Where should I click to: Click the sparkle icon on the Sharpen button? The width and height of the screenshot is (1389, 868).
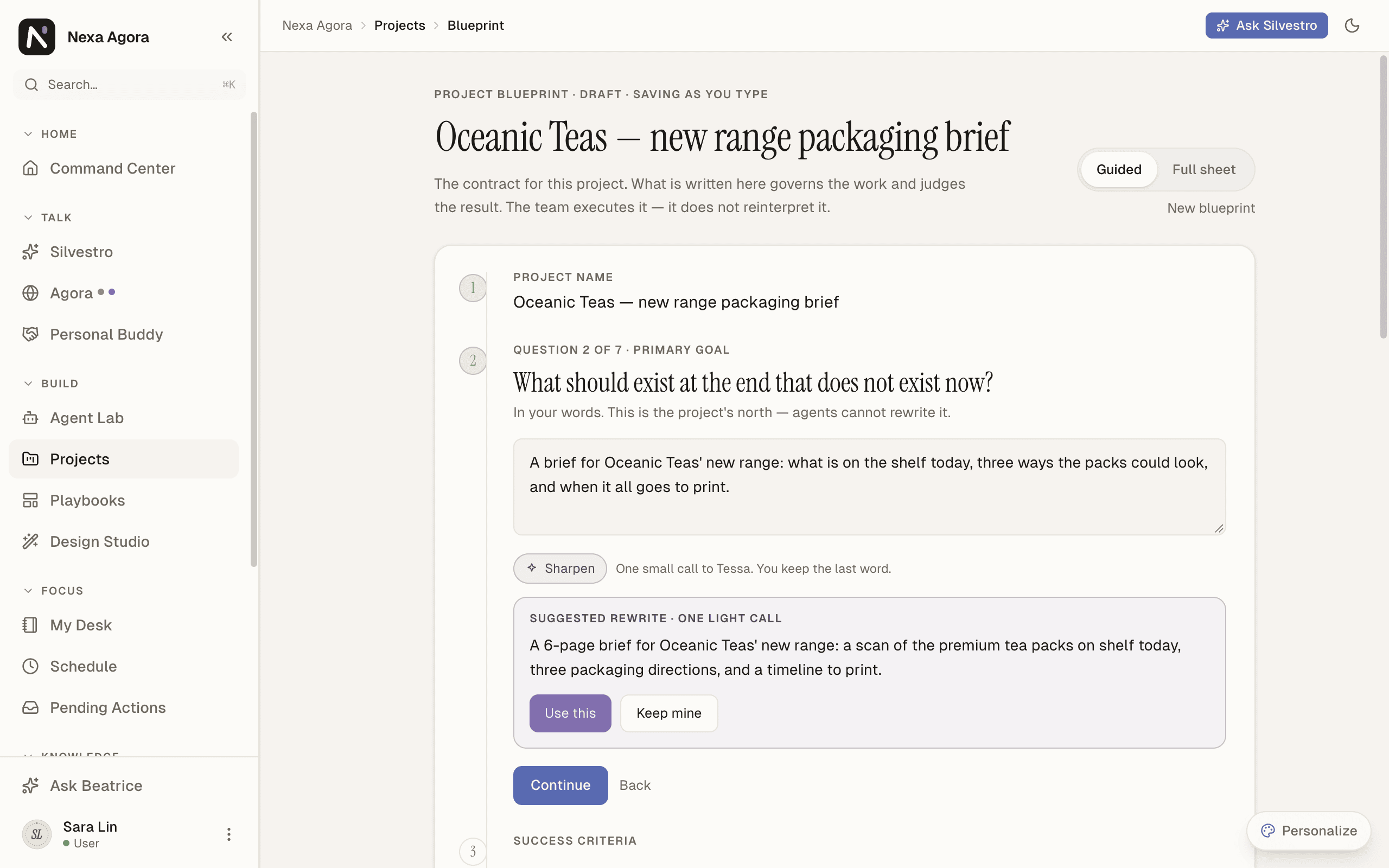pyautogui.click(x=532, y=568)
